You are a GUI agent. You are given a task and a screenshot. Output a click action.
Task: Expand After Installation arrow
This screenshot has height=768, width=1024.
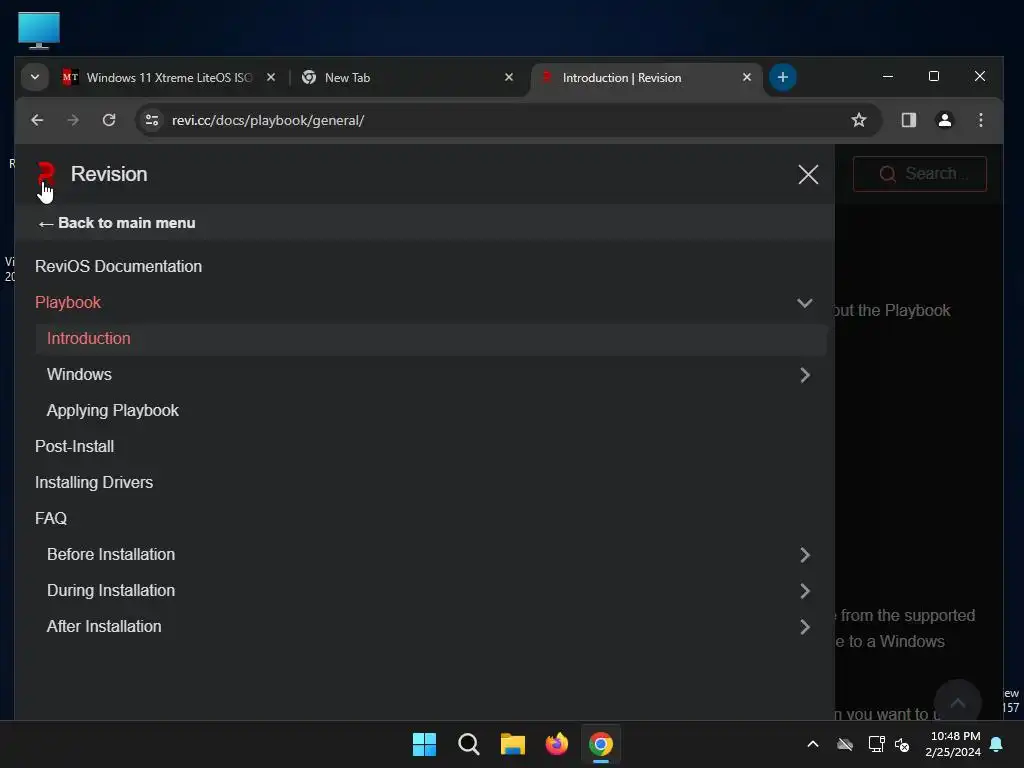[805, 626]
